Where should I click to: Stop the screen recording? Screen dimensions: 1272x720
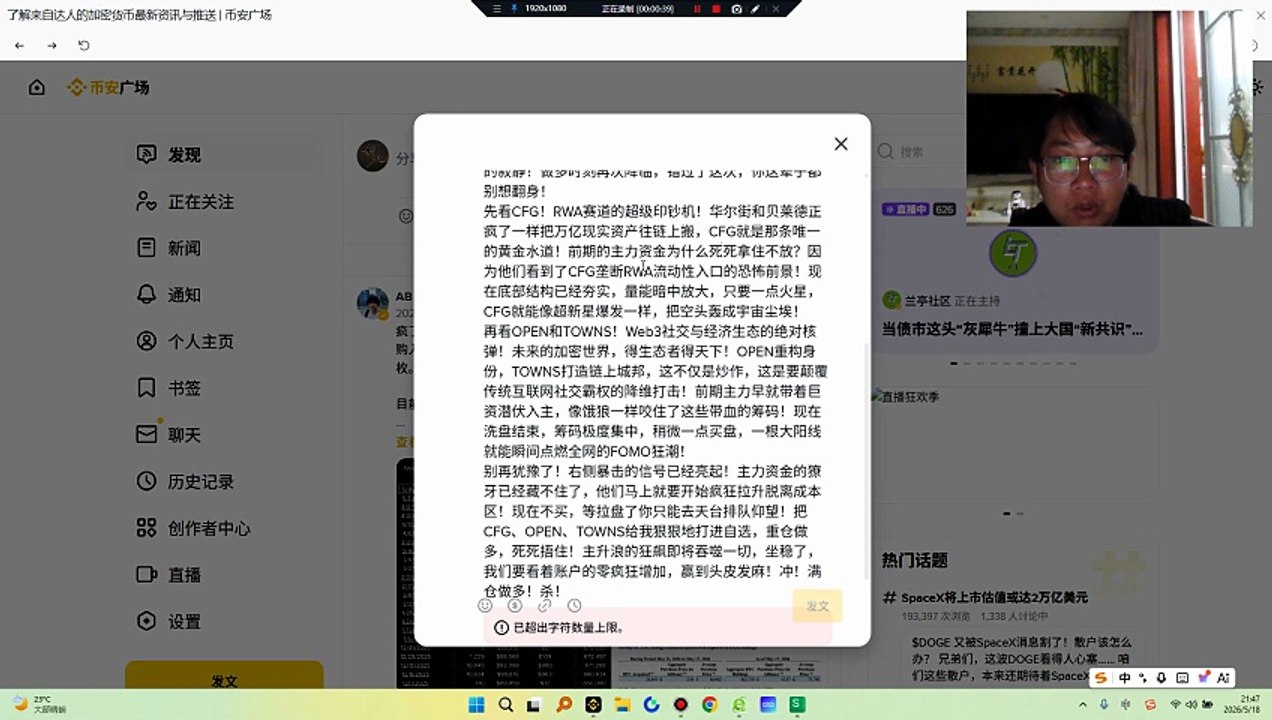tap(716, 8)
